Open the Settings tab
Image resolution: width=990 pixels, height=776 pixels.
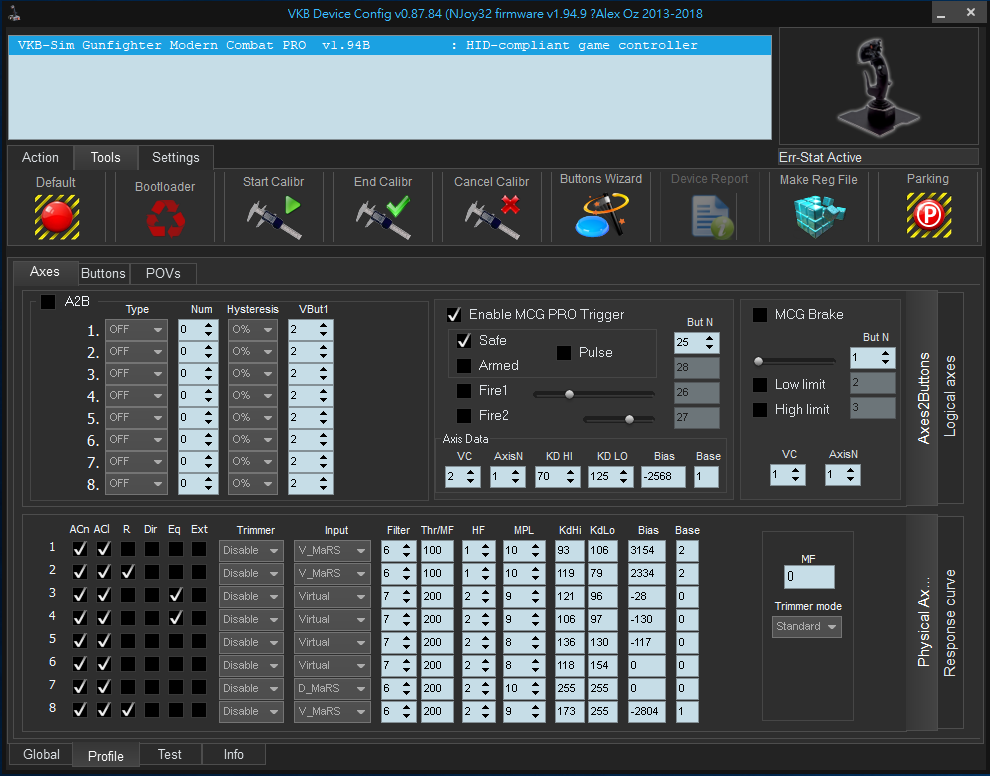coord(176,157)
